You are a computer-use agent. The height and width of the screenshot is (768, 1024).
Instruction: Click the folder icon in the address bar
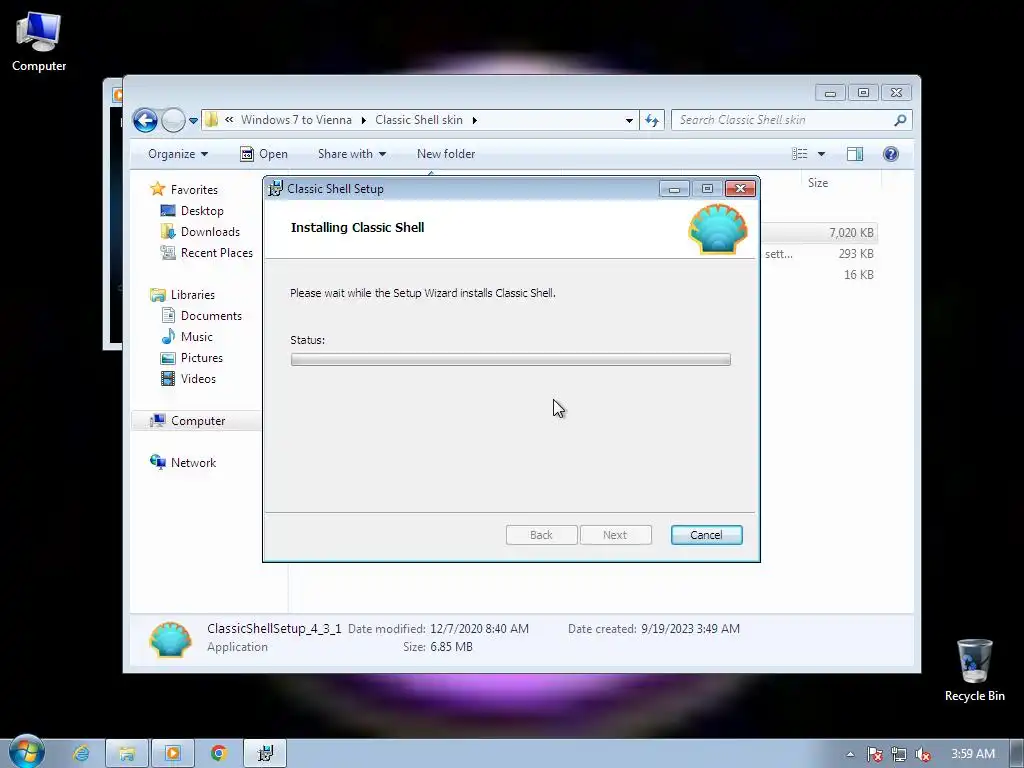tap(212, 120)
